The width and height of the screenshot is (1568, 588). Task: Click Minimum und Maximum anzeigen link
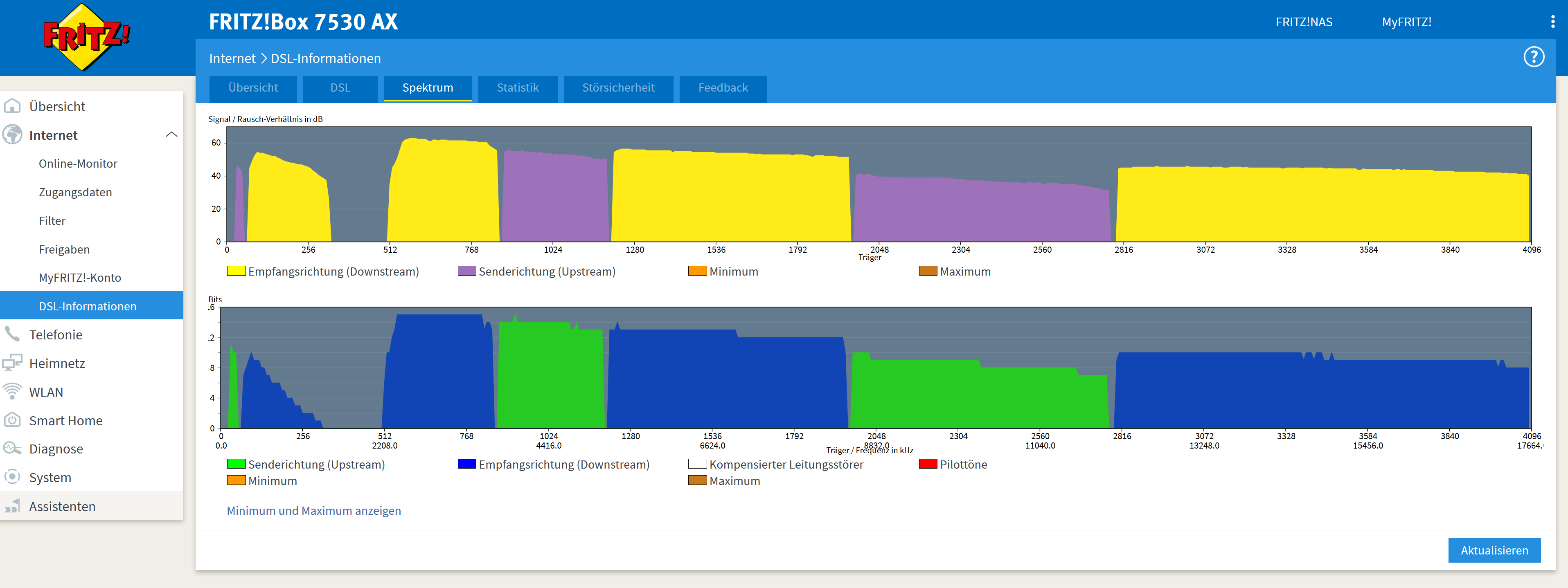point(314,511)
